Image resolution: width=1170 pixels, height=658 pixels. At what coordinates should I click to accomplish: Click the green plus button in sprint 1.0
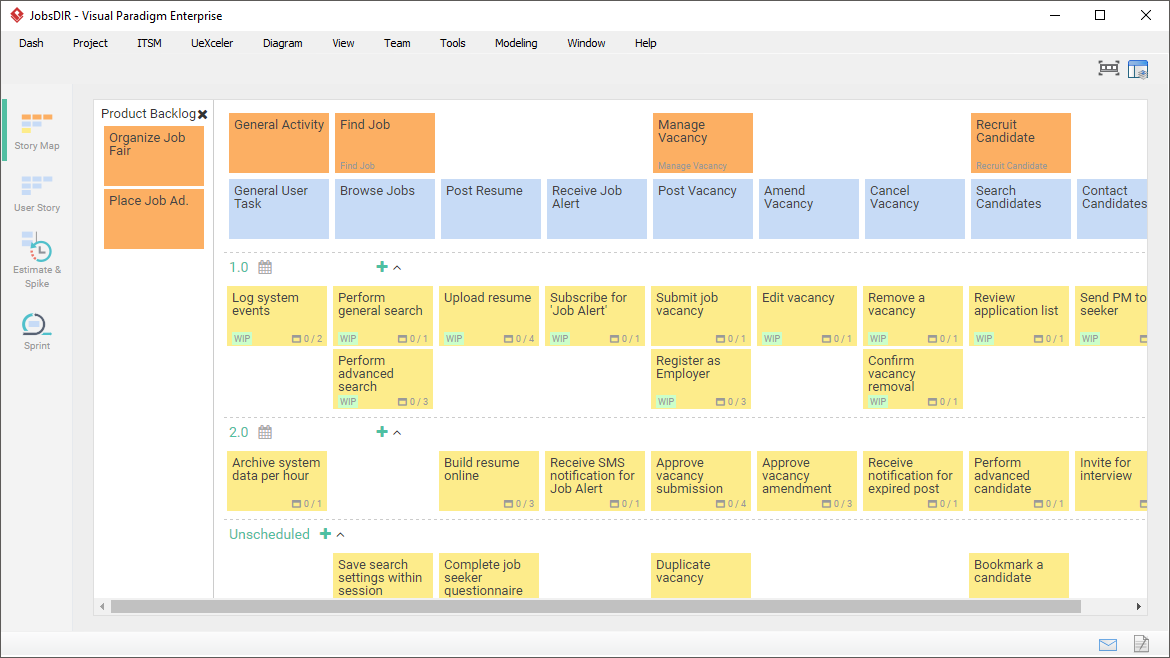382,266
